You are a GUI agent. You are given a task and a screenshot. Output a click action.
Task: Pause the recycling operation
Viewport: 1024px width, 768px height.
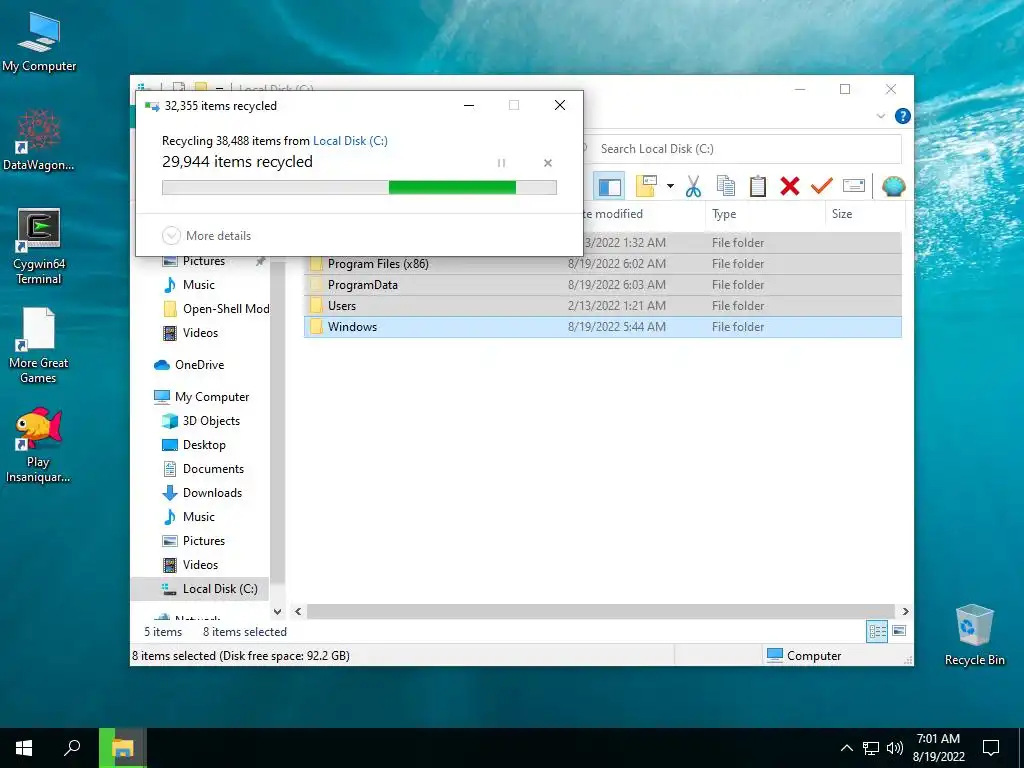click(x=501, y=163)
